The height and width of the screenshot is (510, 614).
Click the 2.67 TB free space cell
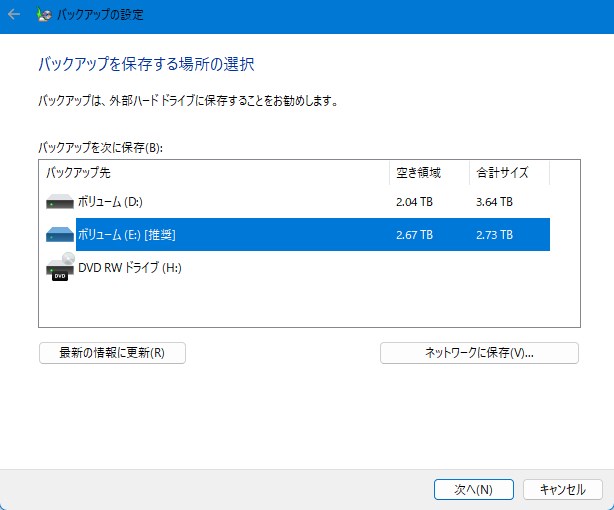coord(414,235)
